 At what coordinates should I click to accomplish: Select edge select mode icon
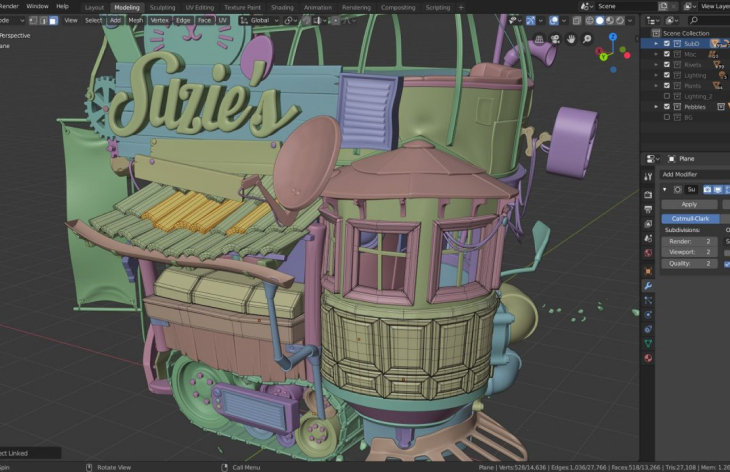(x=43, y=20)
